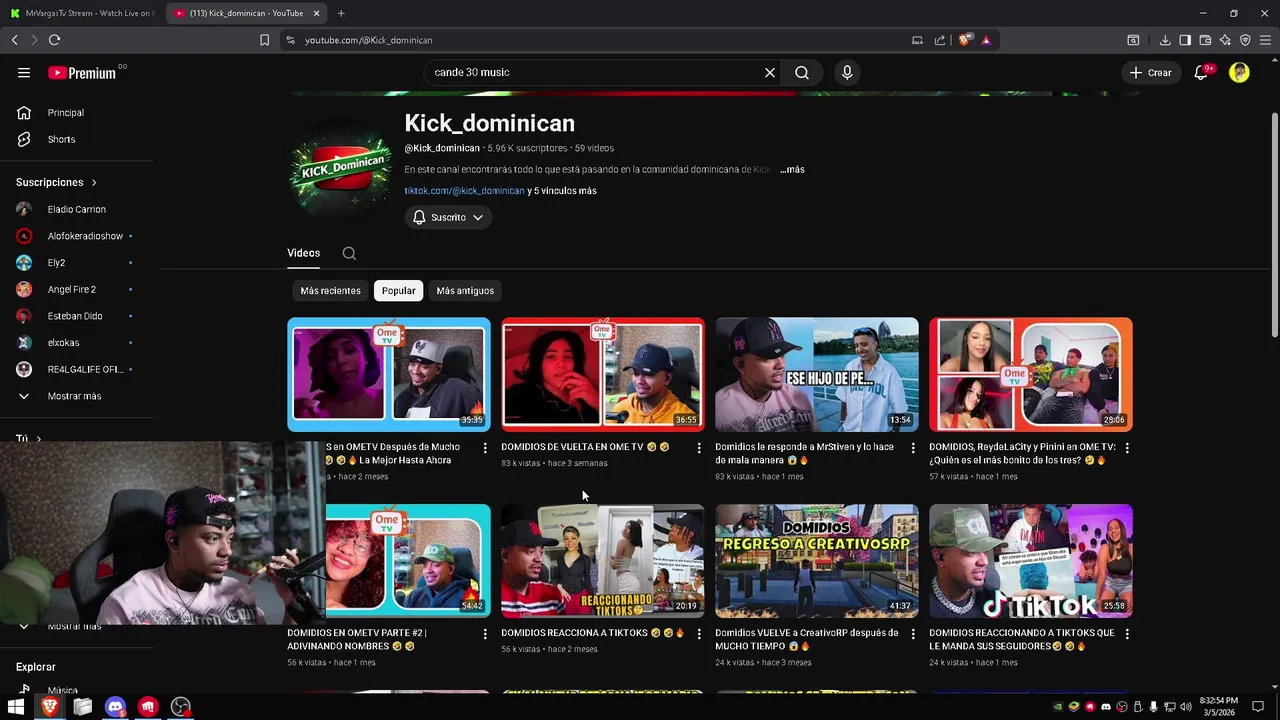Open OBS Studio from the taskbar

click(x=181, y=707)
